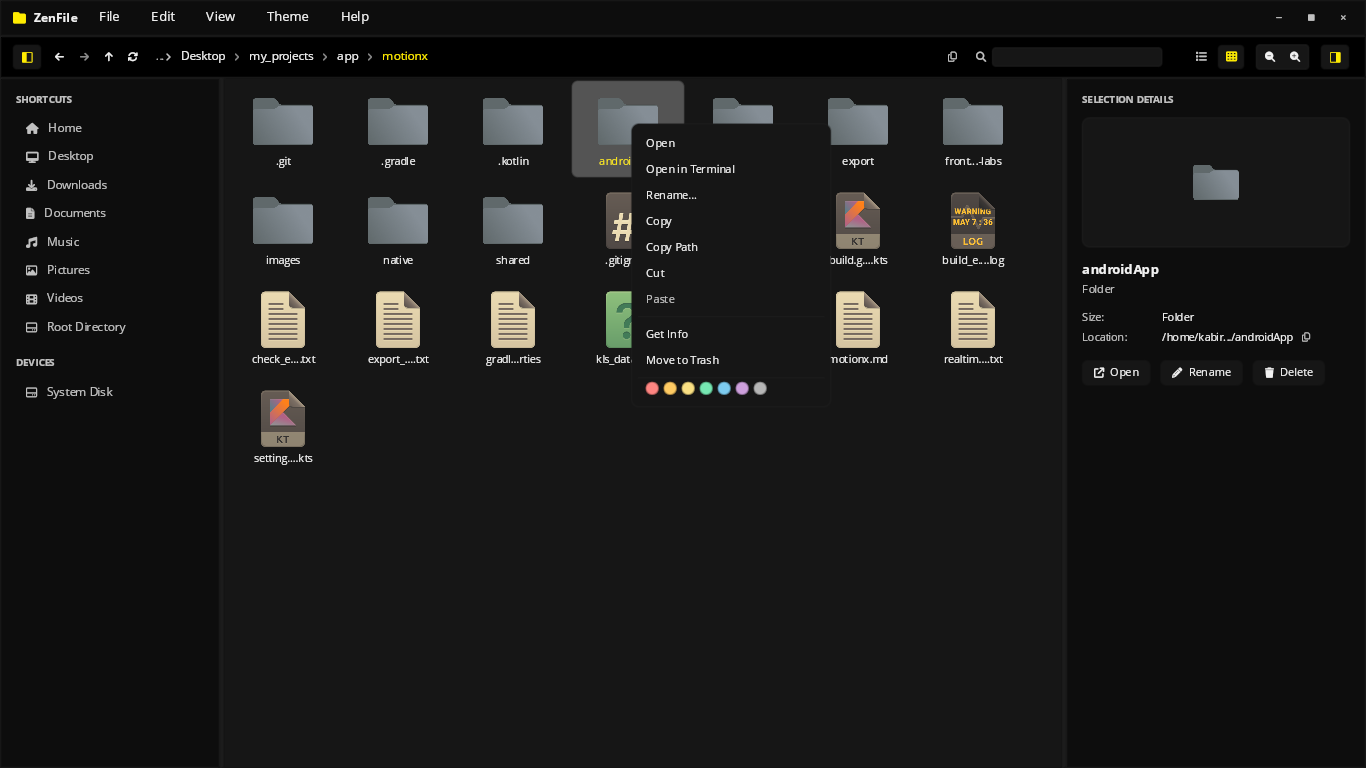Toggle the left sidebar panel button
The image size is (1366, 768).
[x=27, y=57]
